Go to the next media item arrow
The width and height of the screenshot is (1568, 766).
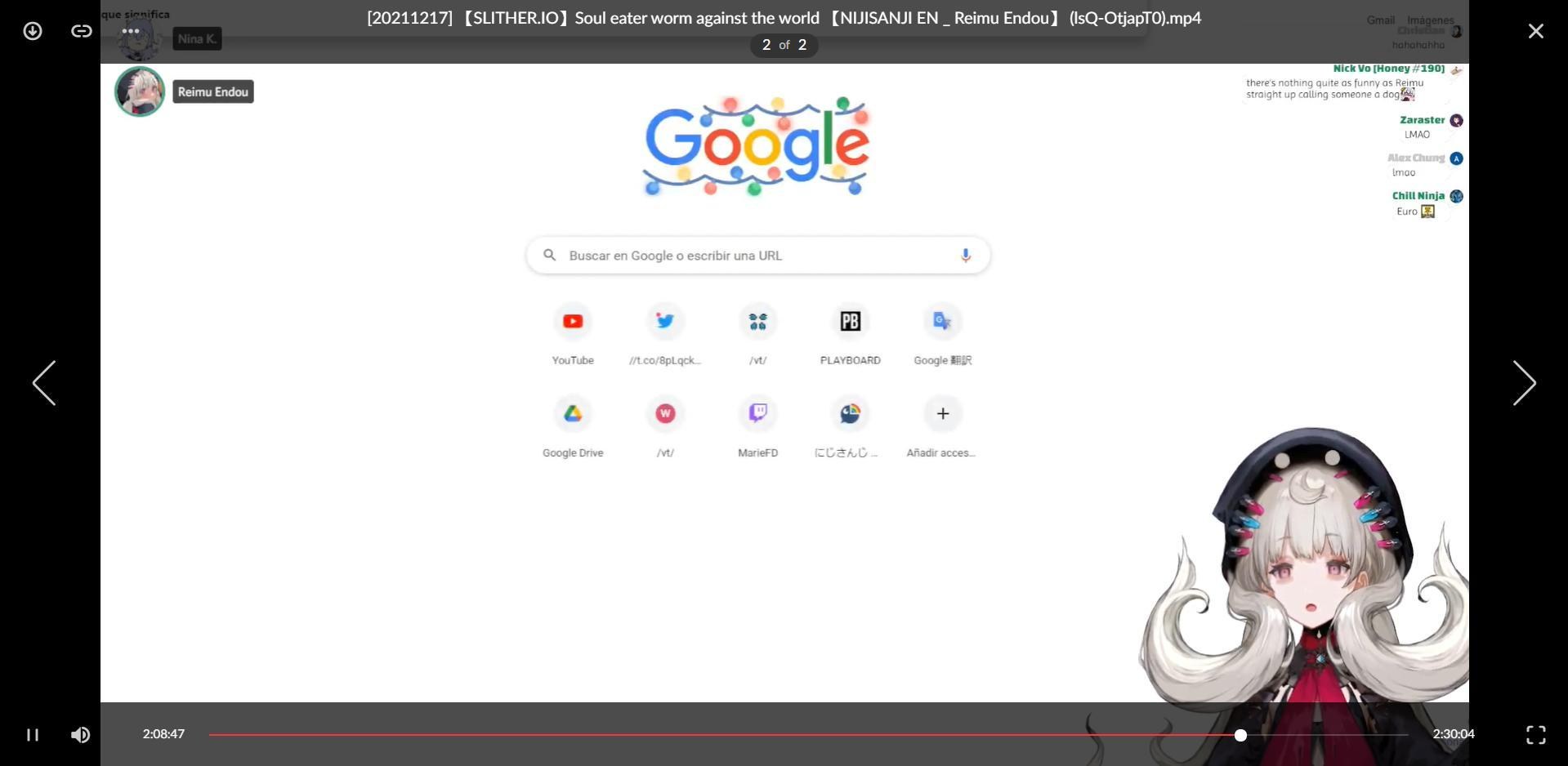click(x=1524, y=383)
